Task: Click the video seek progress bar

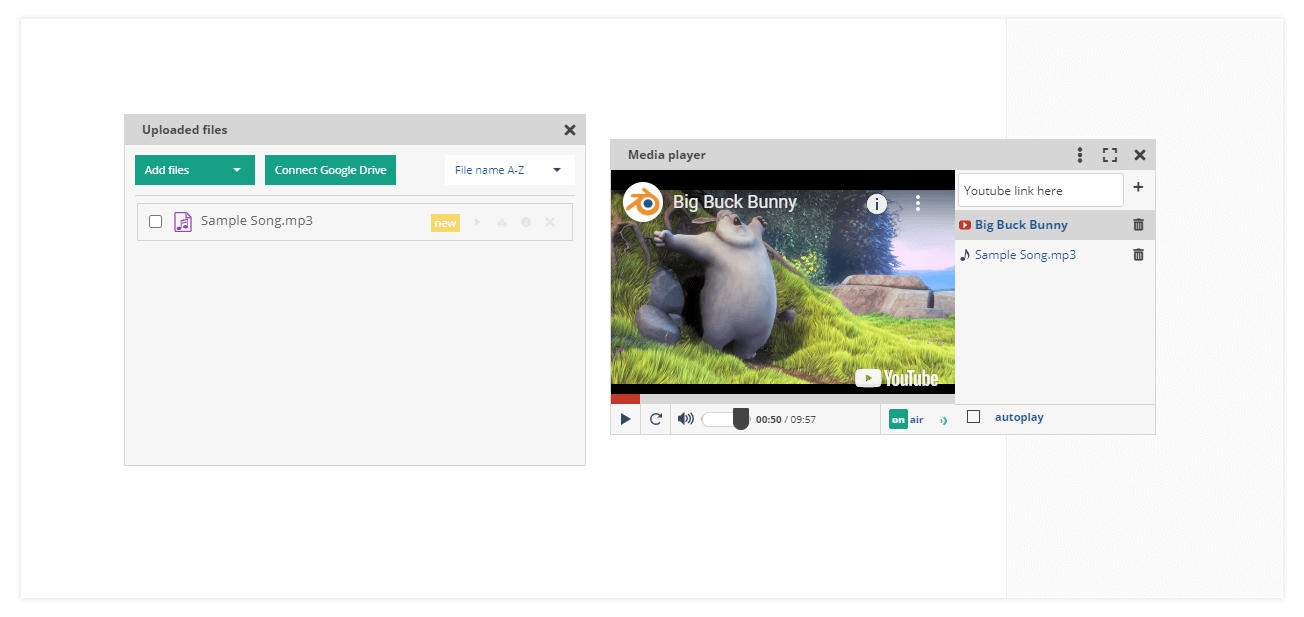Action: pos(783,399)
